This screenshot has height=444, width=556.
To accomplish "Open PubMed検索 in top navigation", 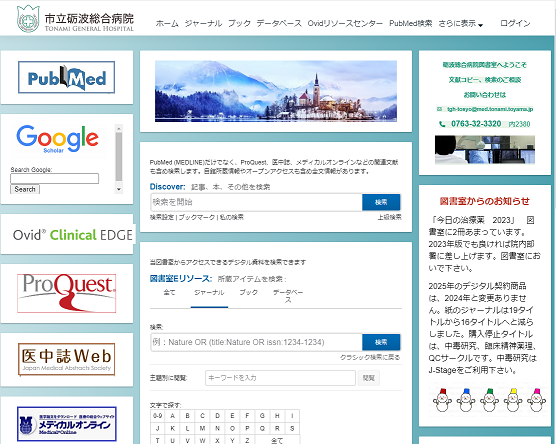I will 411,23.
